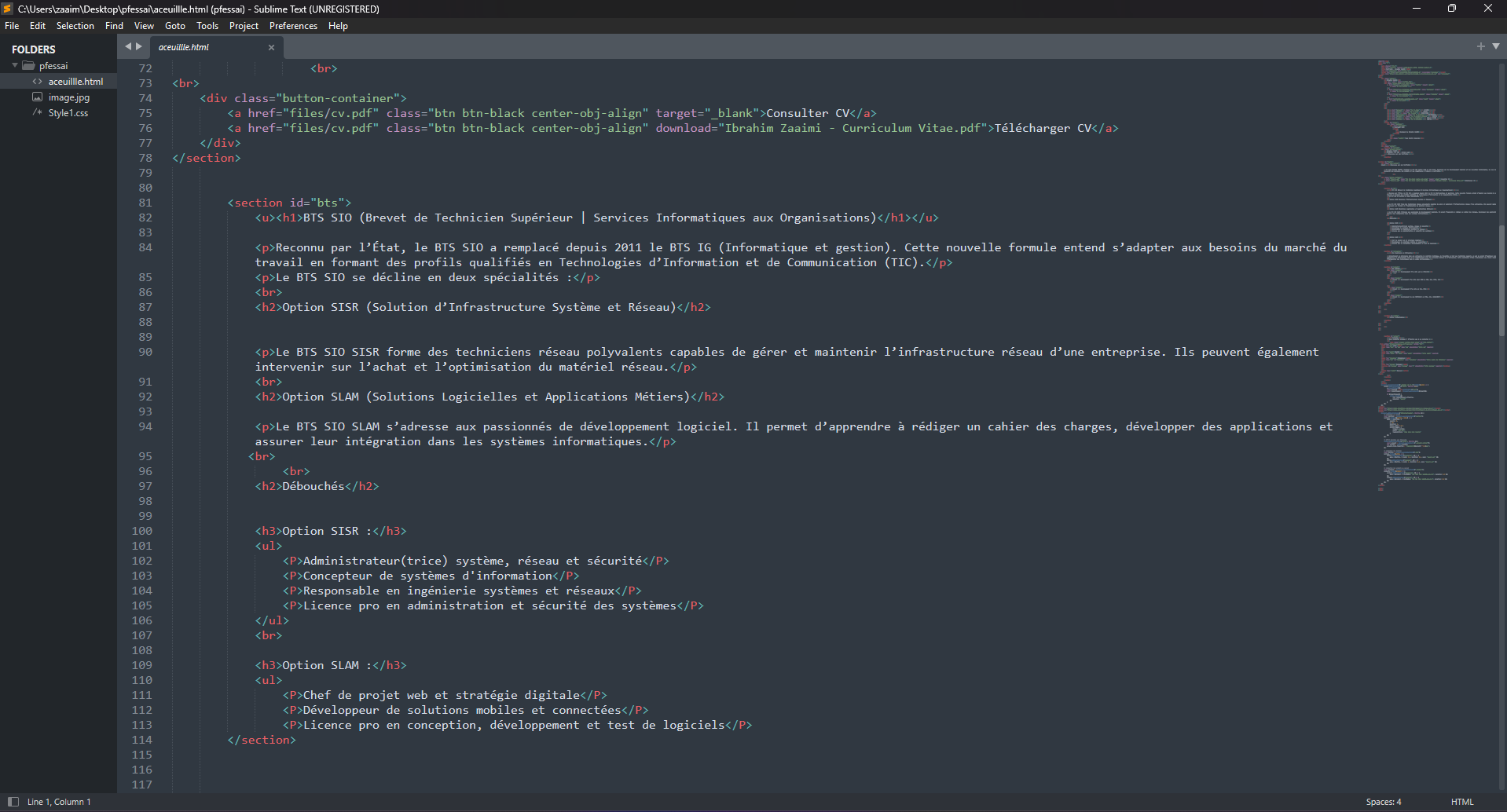This screenshot has width=1507, height=812.
Task: Open Style1.css in the sidebar
Action: (x=68, y=113)
